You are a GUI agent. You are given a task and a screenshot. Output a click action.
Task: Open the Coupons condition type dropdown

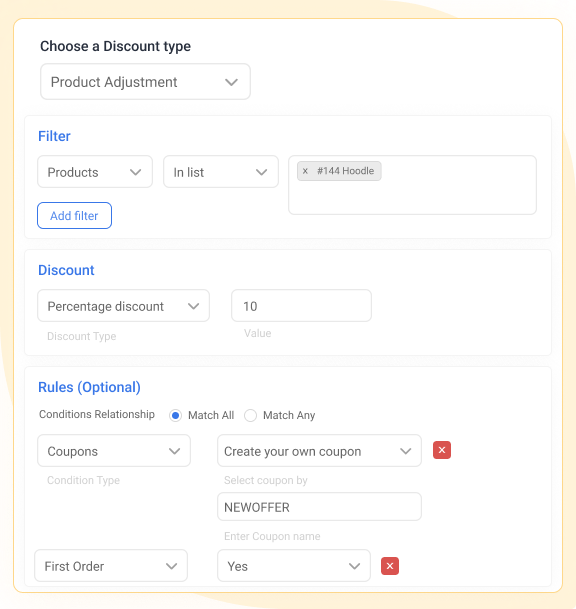(114, 451)
